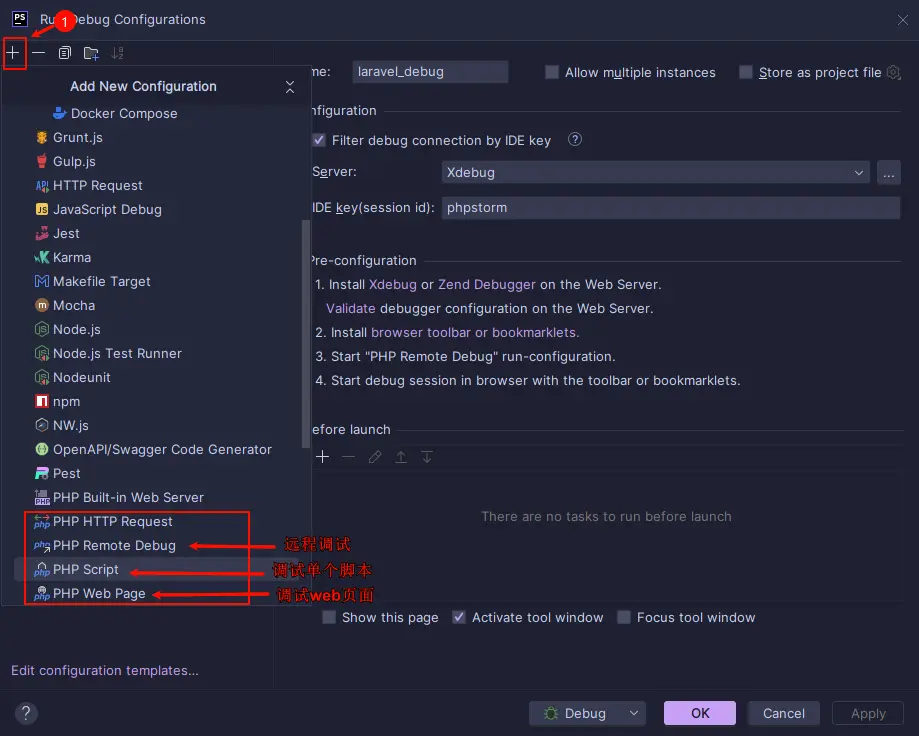Click the IDE key field phpstorm
Image resolution: width=919 pixels, height=736 pixels.
pyautogui.click(x=671, y=208)
